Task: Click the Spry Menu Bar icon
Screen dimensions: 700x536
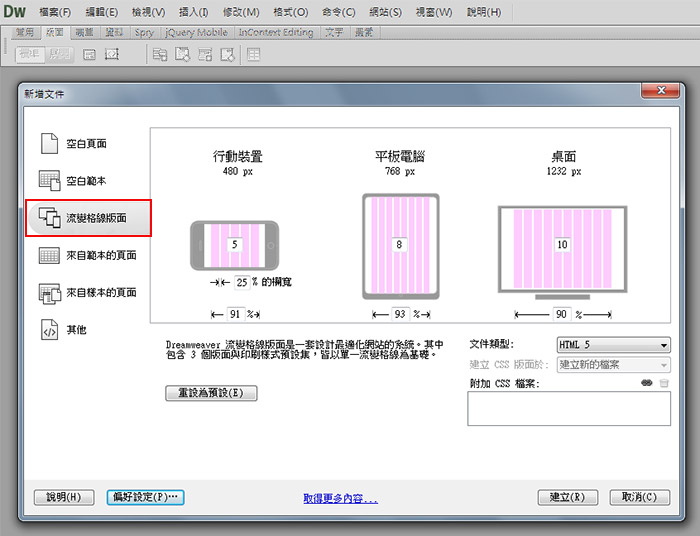Action: tap(159, 54)
